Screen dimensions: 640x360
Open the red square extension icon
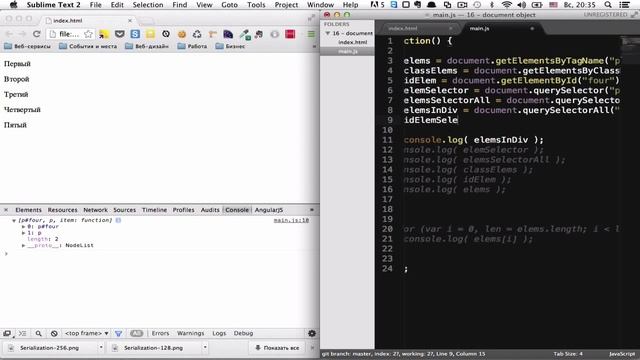point(290,34)
